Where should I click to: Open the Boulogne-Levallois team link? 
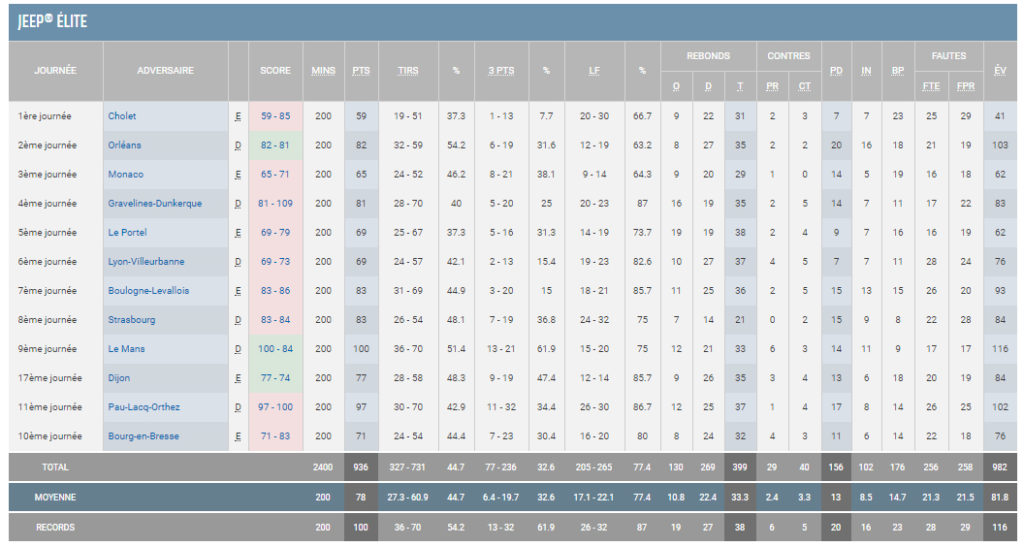click(148, 290)
